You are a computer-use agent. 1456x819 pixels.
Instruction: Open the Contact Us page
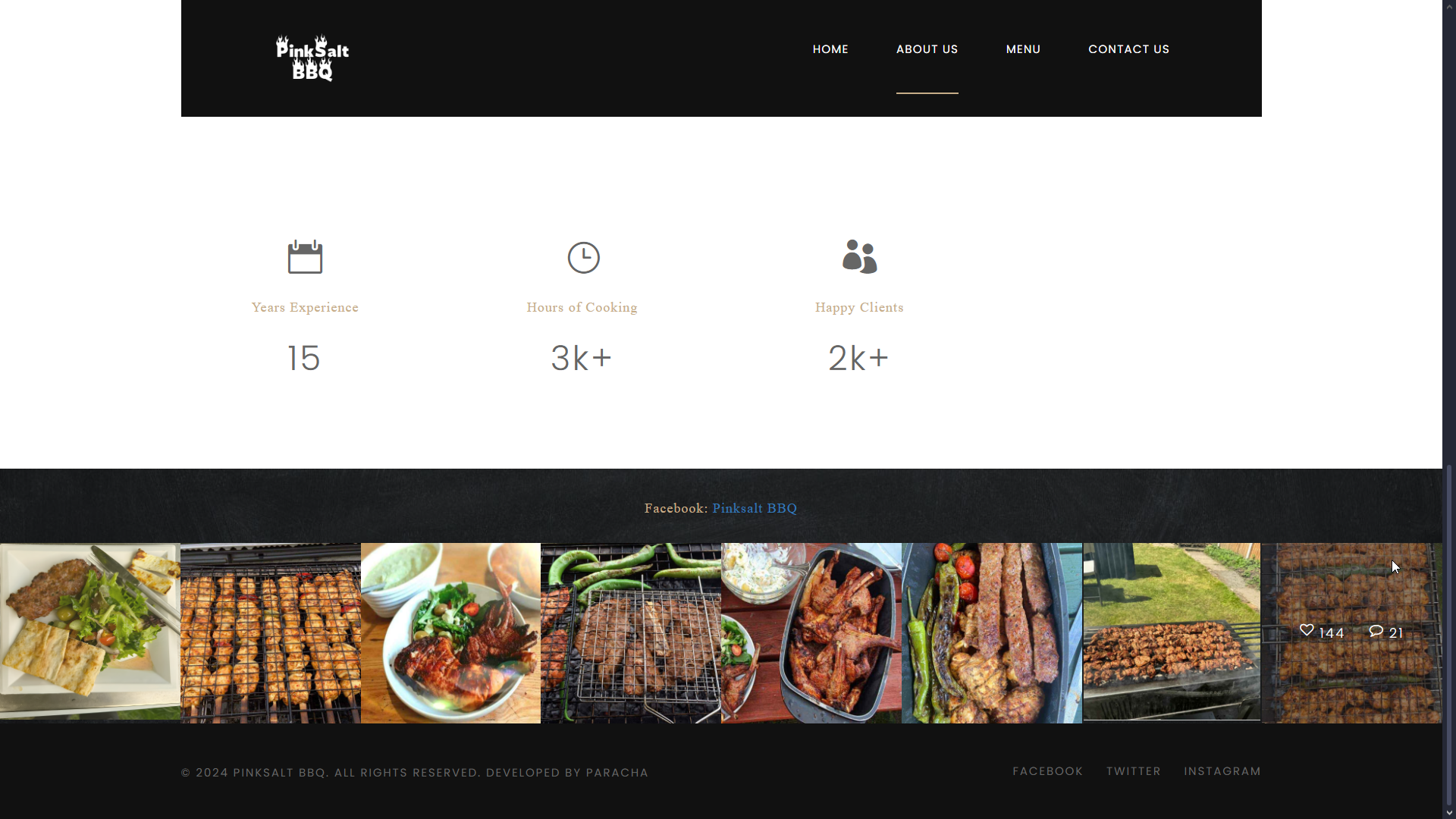[x=1128, y=49]
